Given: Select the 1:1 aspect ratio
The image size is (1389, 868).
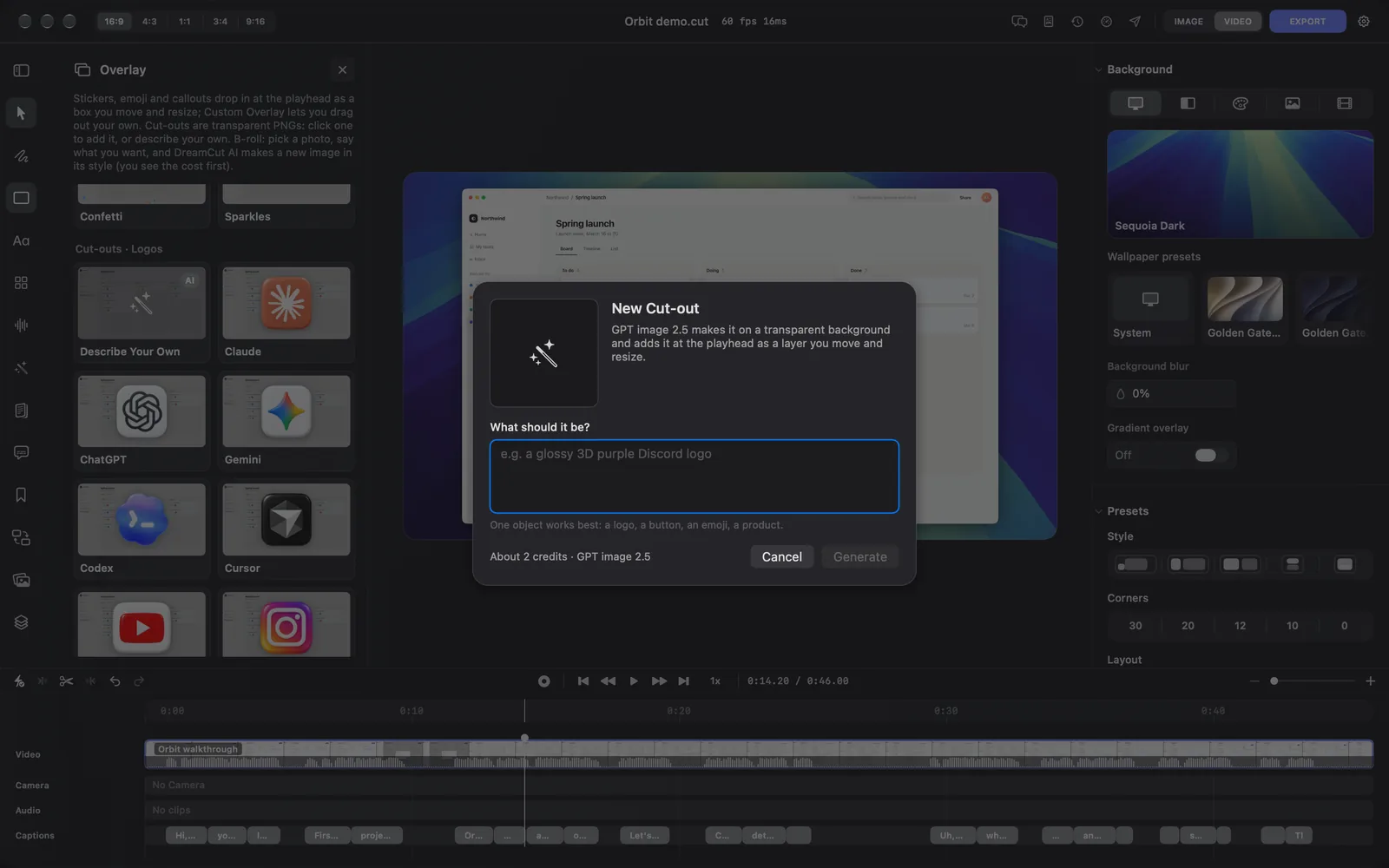Looking at the screenshot, I should 185,22.
